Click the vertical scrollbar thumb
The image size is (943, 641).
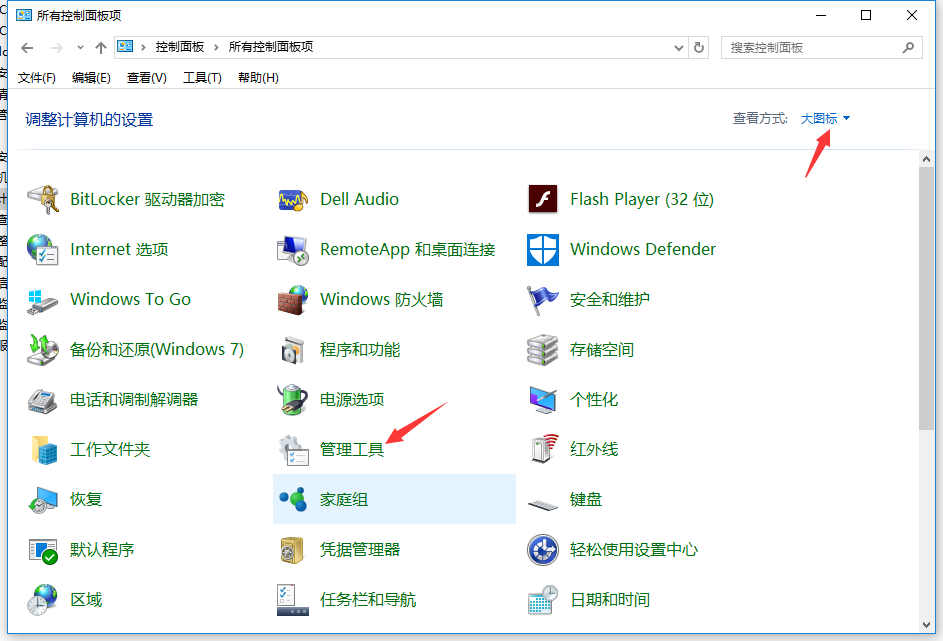coord(926,298)
